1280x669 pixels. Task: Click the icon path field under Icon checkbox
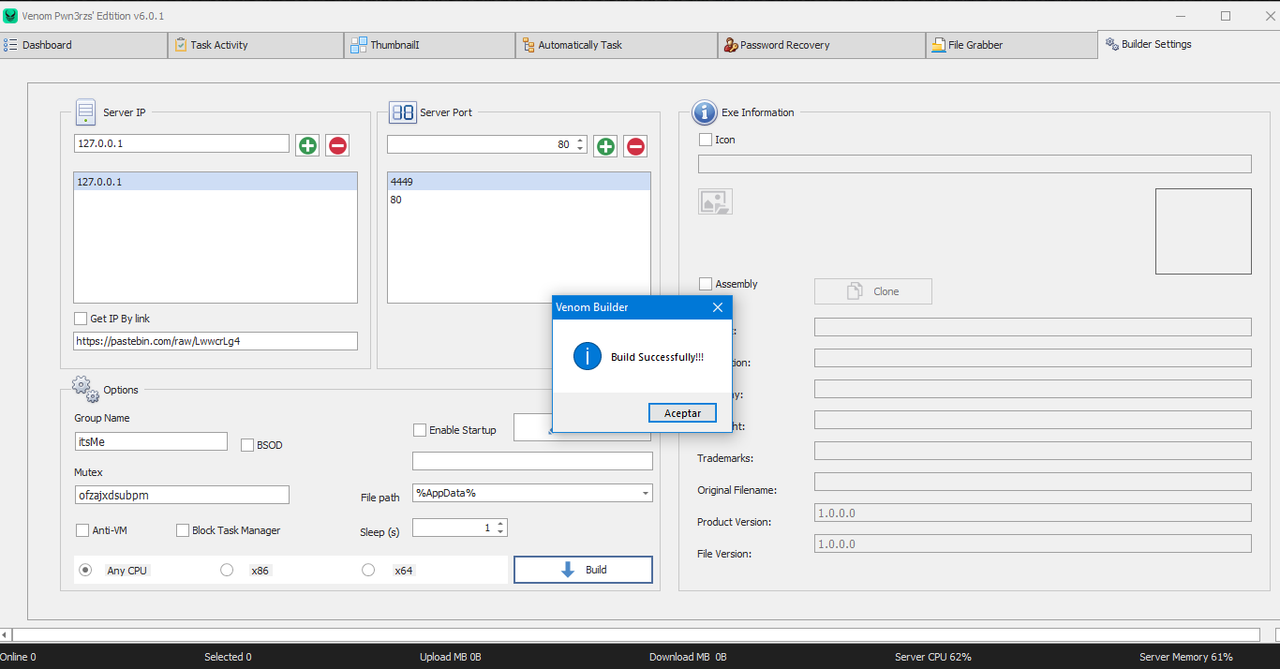pyautogui.click(x=974, y=164)
